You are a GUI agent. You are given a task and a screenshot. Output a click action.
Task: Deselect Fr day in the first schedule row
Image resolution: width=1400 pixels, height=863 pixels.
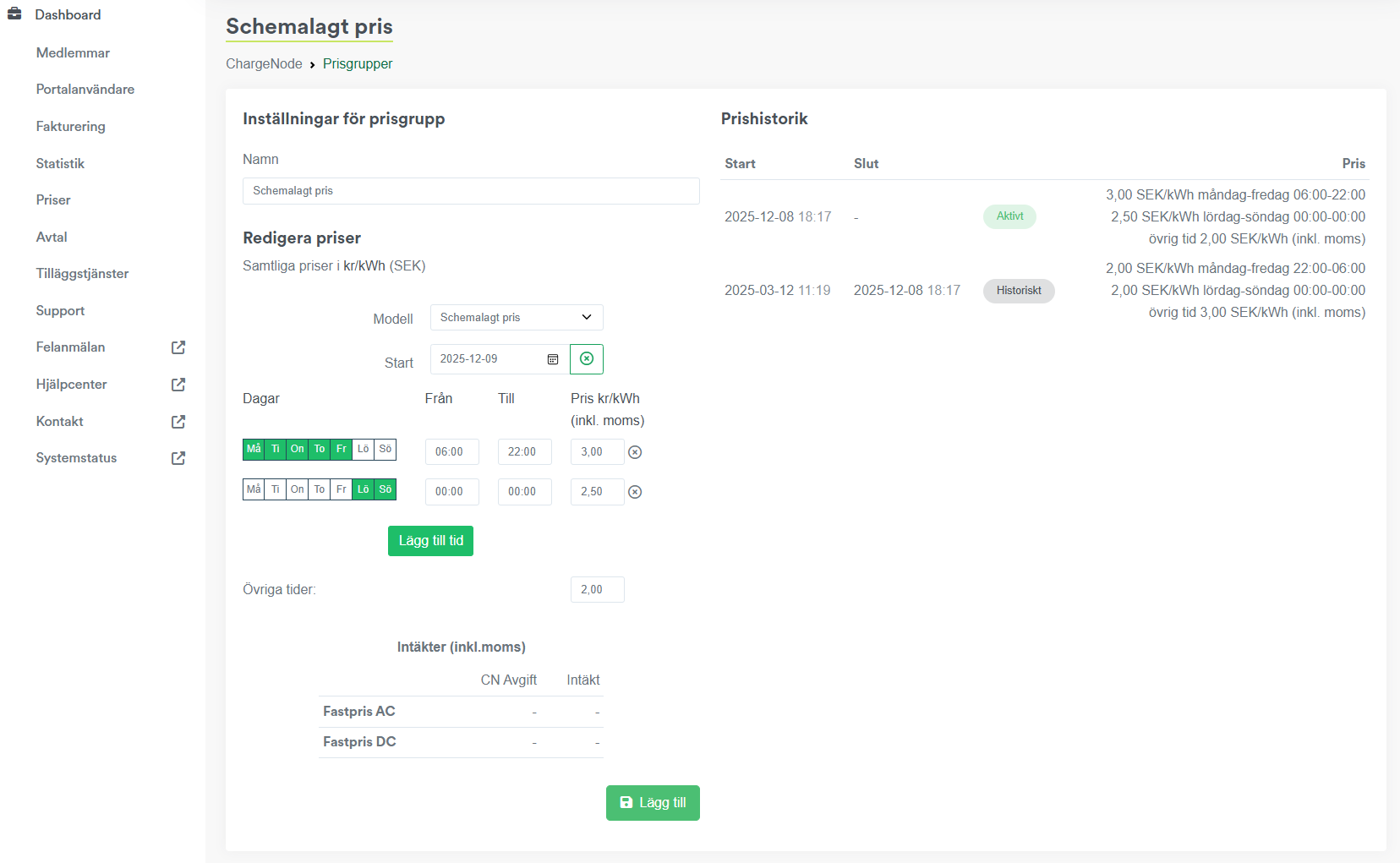click(342, 450)
